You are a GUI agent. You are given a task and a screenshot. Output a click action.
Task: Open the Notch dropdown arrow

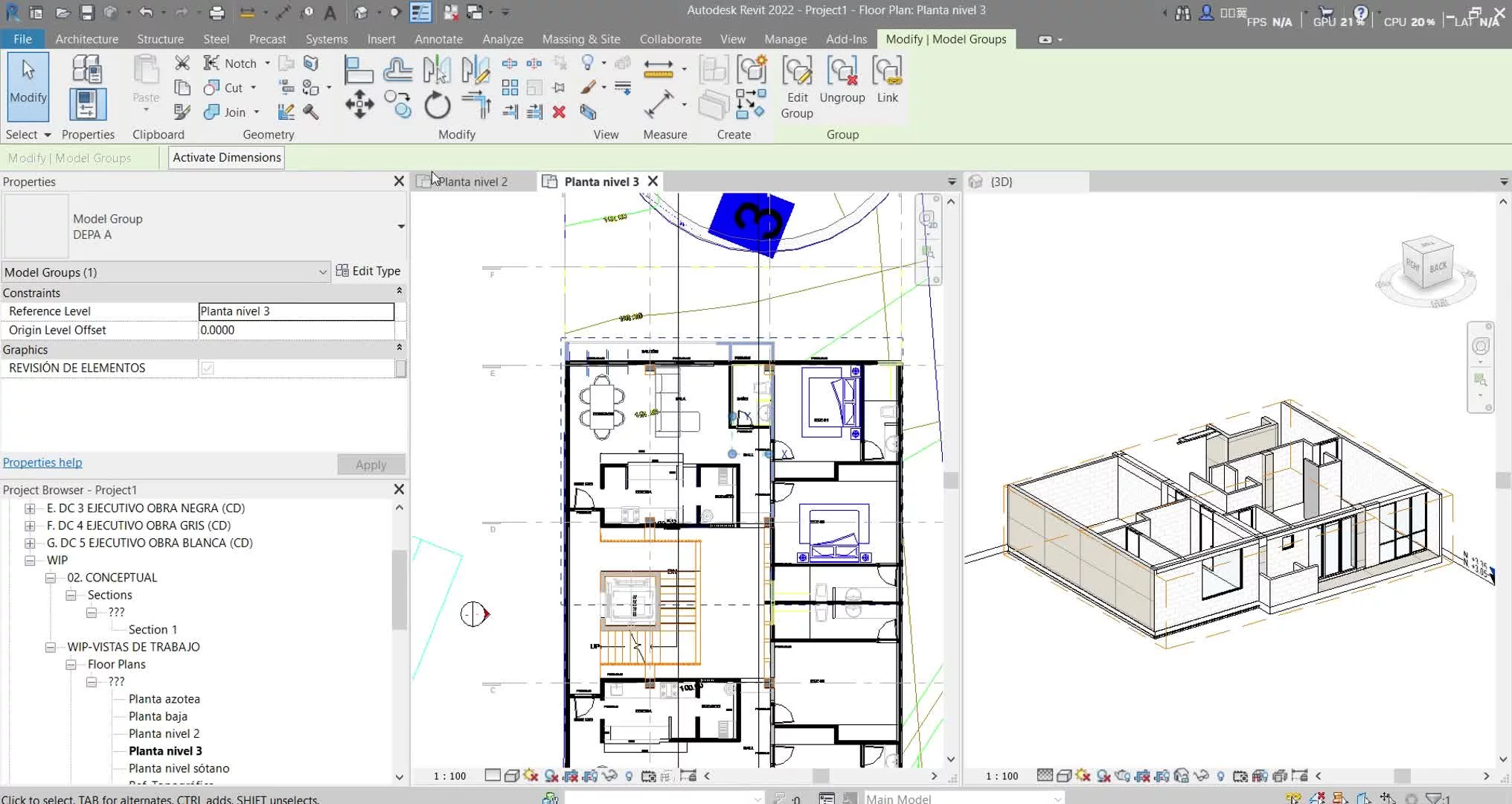pyautogui.click(x=267, y=63)
